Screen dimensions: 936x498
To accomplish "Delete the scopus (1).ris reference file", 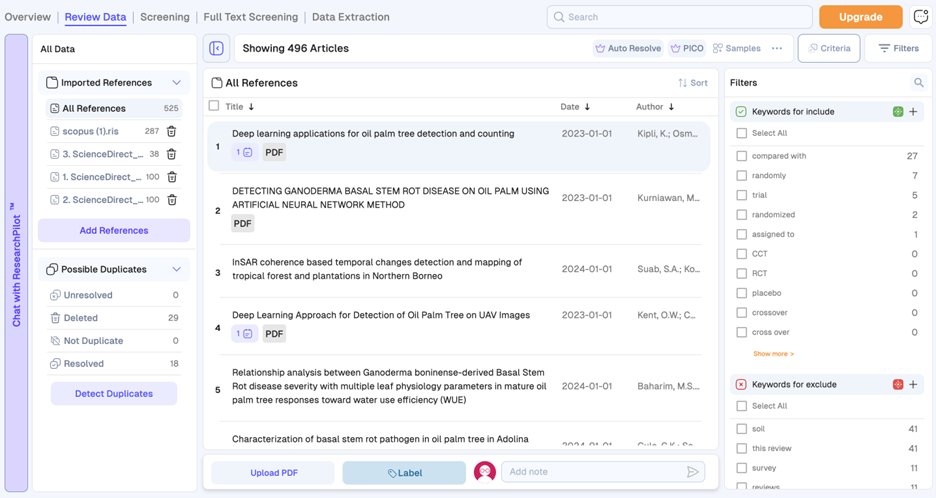I will tap(171, 131).
